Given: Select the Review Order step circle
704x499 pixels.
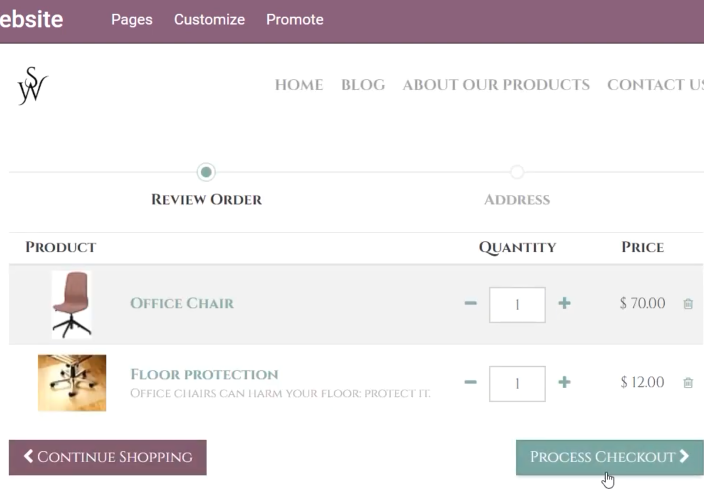Looking at the screenshot, I should 206,172.
